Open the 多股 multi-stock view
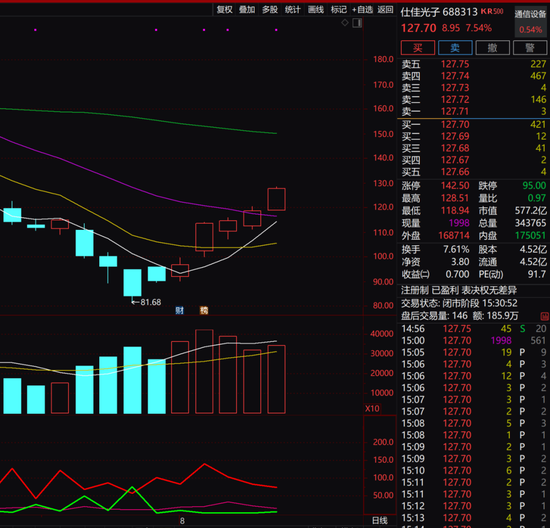This screenshot has width=550, height=528. 270,9
